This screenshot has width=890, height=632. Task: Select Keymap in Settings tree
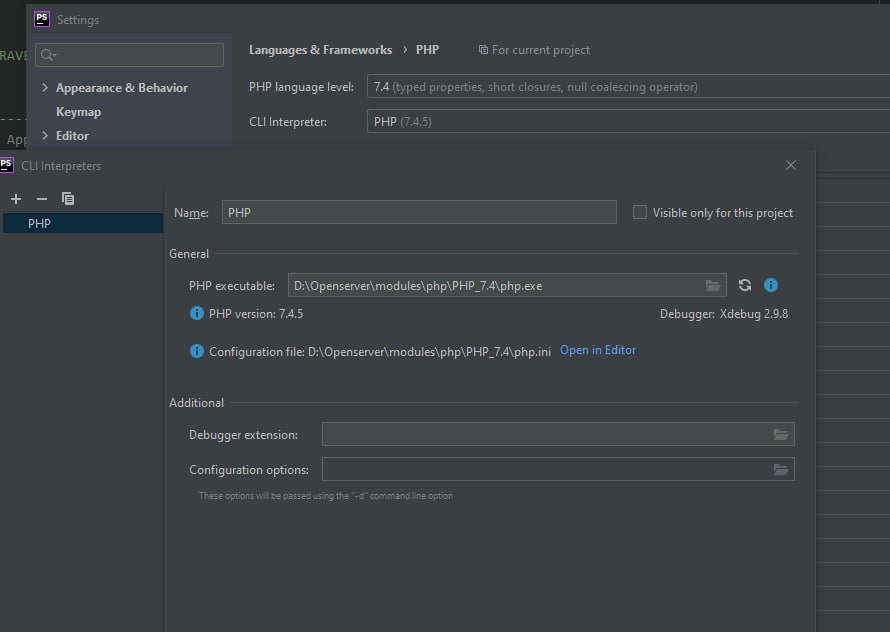(x=78, y=112)
